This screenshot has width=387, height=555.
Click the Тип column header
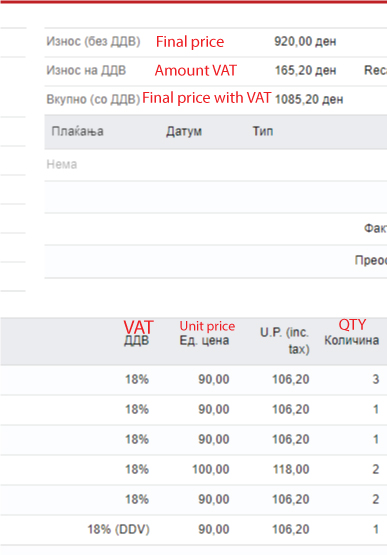(x=263, y=131)
